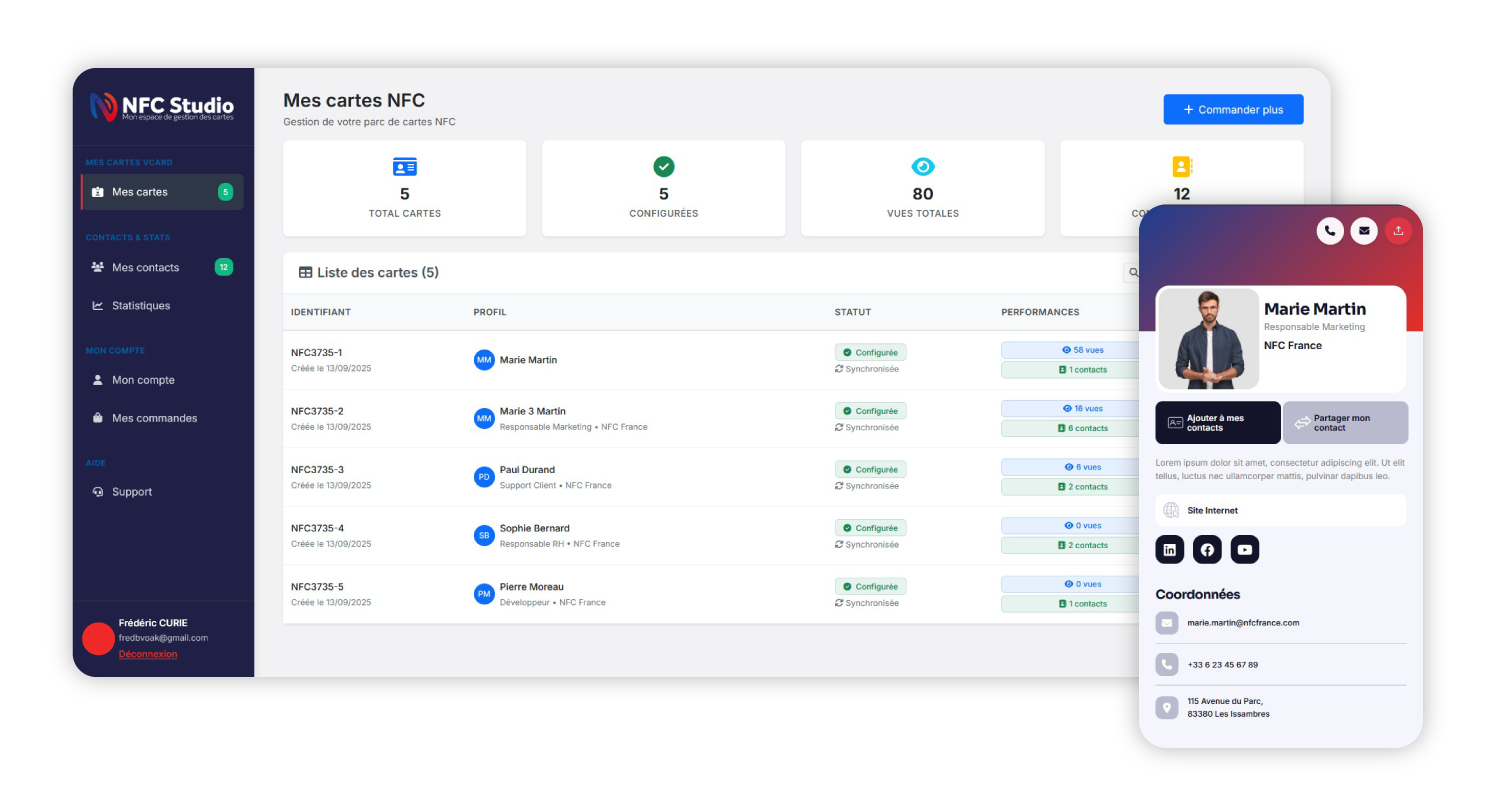Click the Commander plus button
Screen dimensions: 1500x799
pos(1233,110)
